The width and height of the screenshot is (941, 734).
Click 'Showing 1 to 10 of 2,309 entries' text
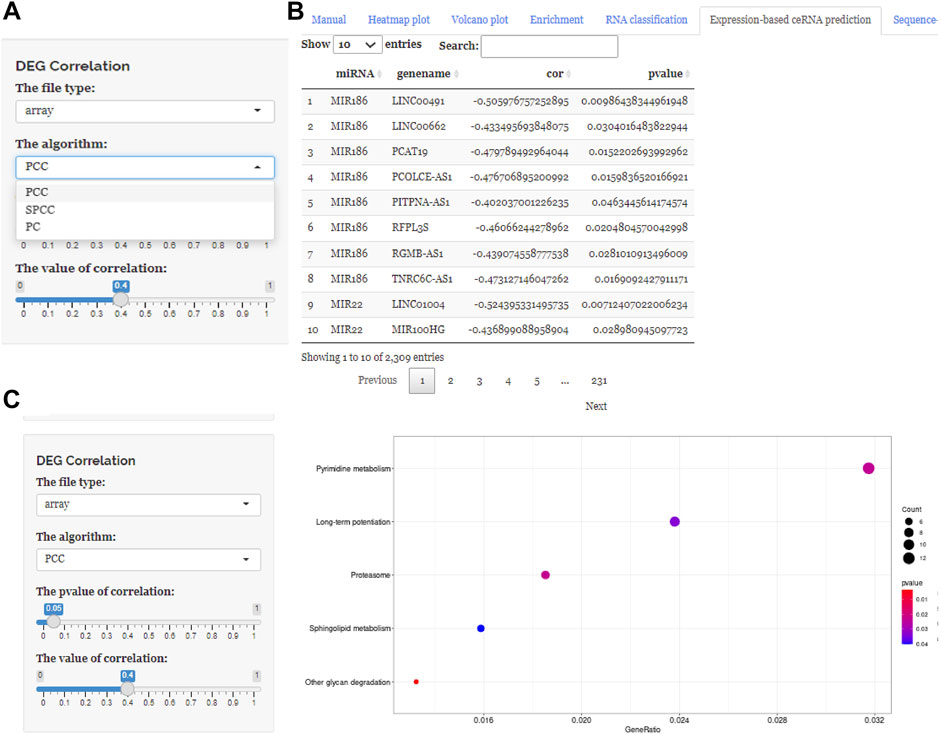point(373,357)
